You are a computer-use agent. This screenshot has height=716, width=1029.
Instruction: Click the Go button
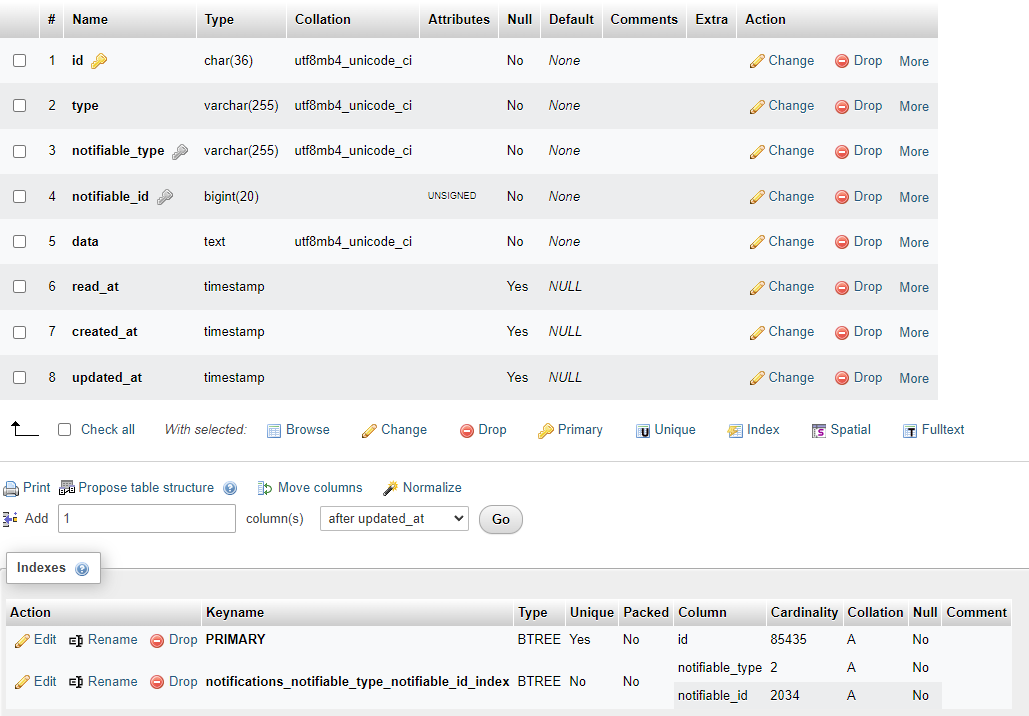pyautogui.click(x=500, y=519)
